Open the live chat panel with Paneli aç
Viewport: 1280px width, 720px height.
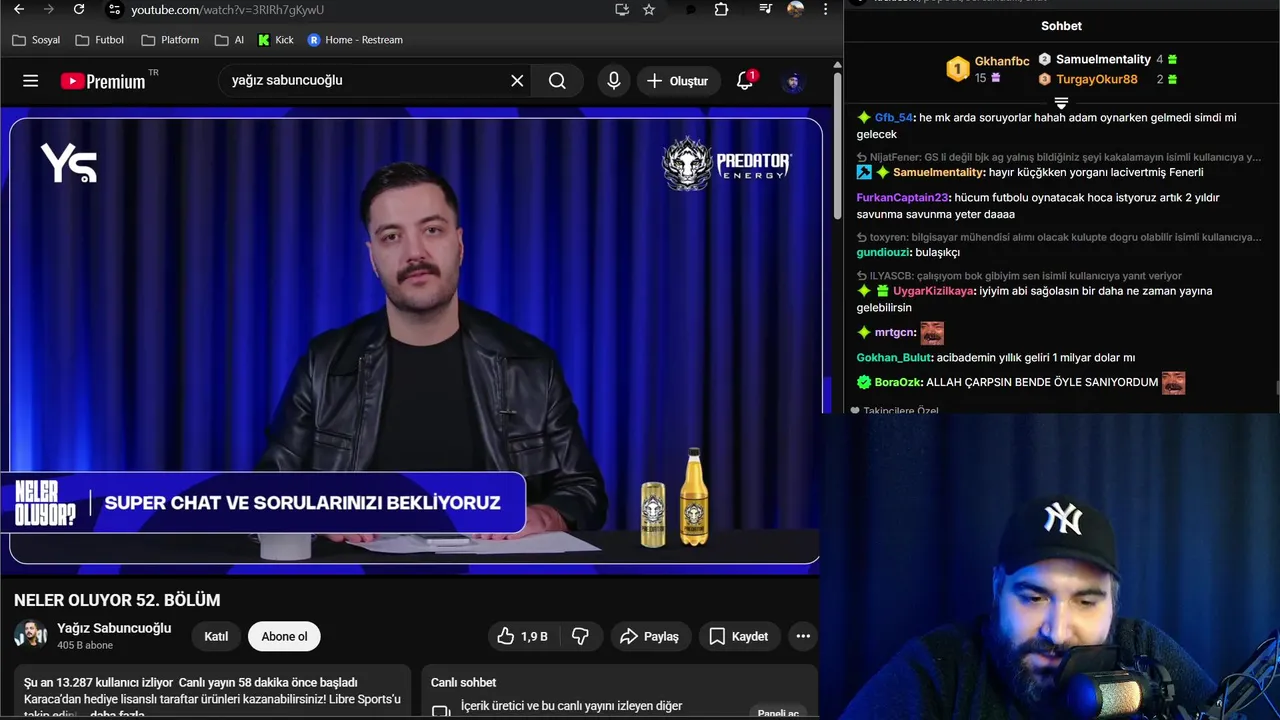pos(778,713)
